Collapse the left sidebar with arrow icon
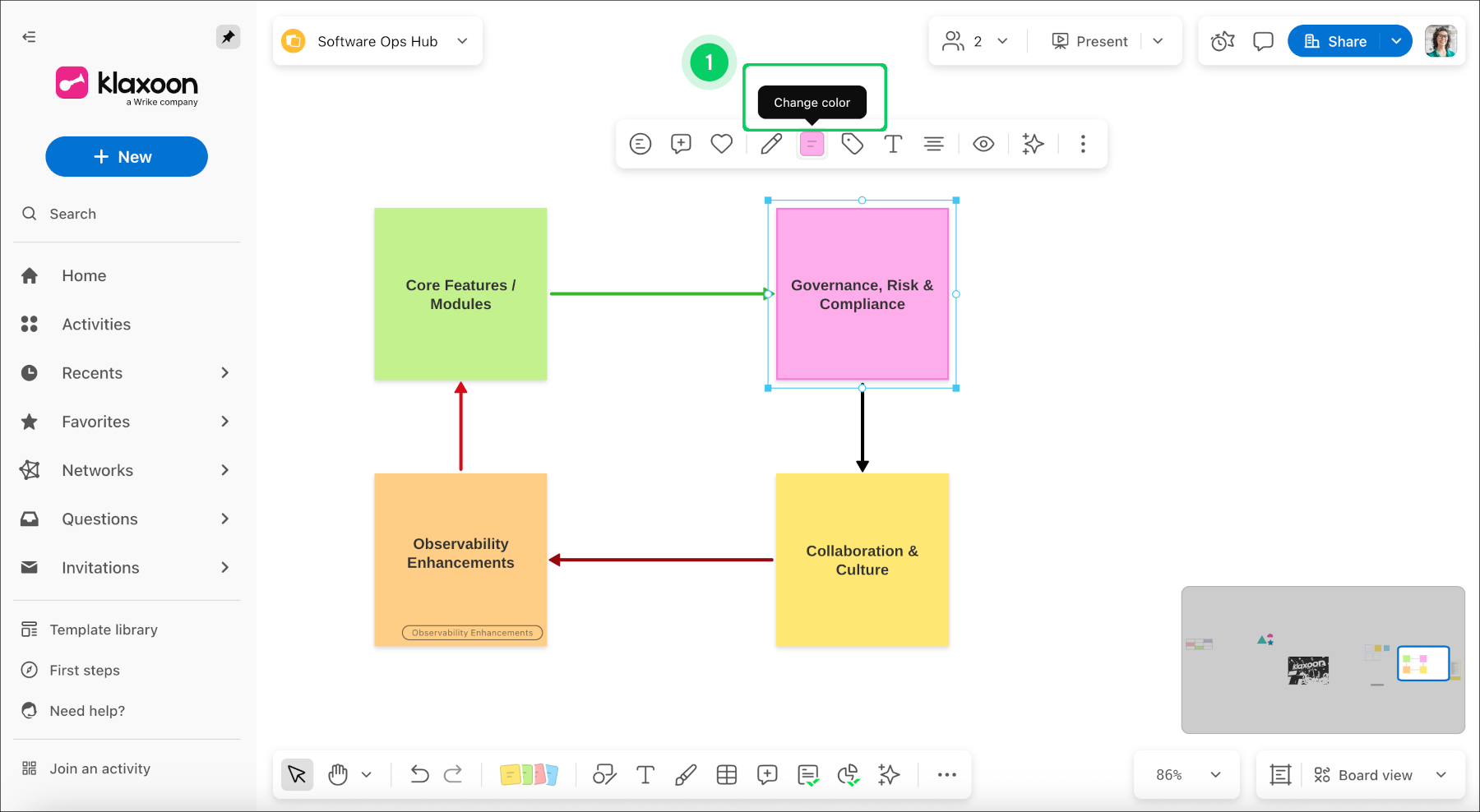 click(29, 37)
